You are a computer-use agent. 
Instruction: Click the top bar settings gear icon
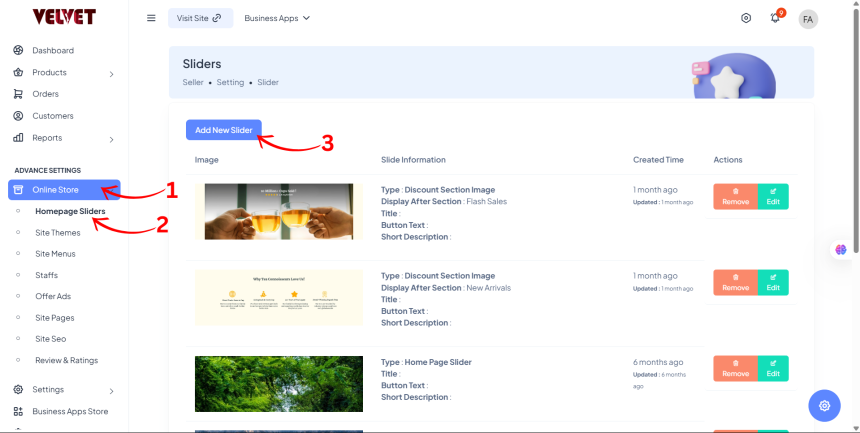[x=746, y=18]
